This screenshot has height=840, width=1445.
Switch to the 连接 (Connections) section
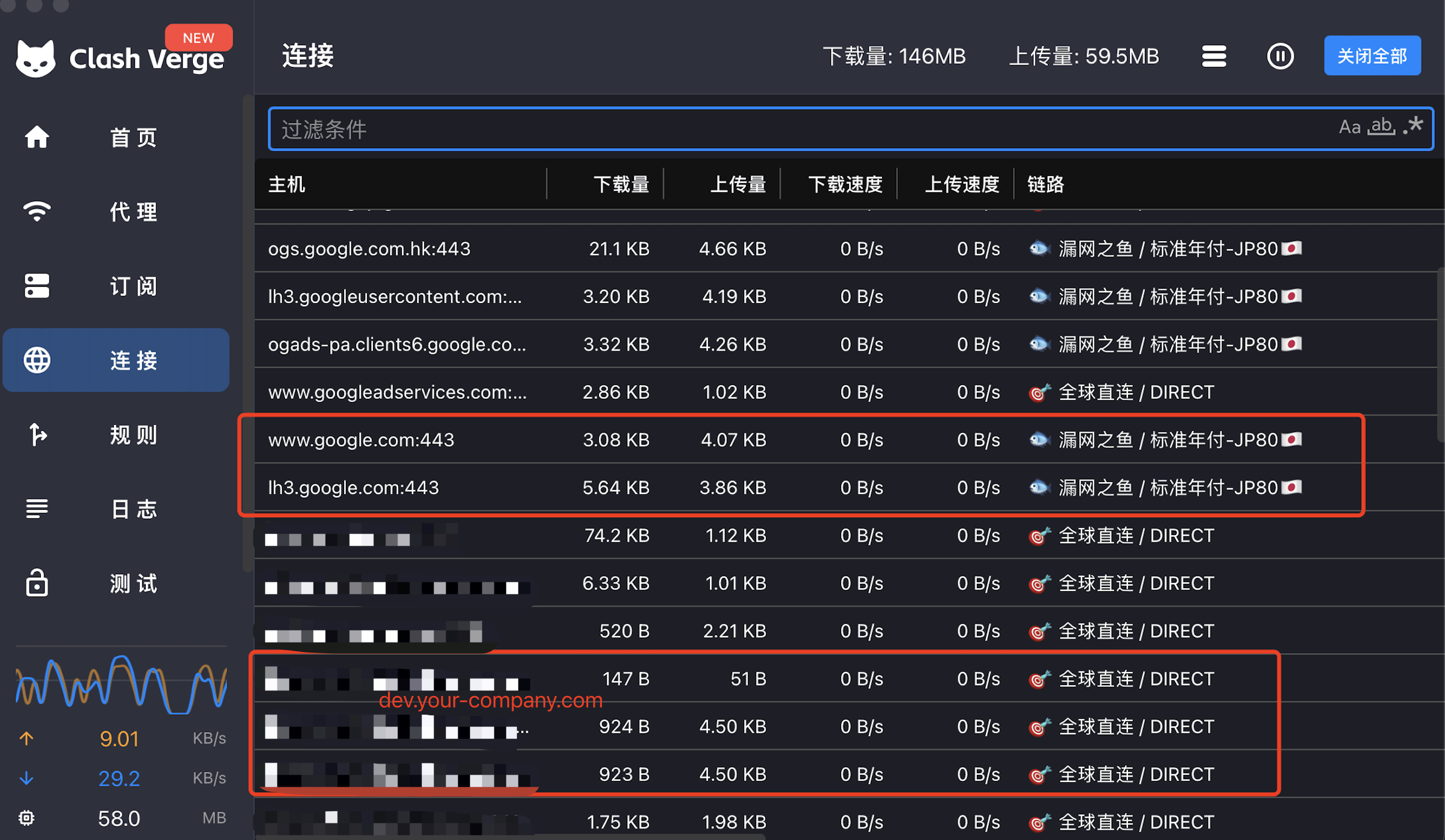[118, 360]
